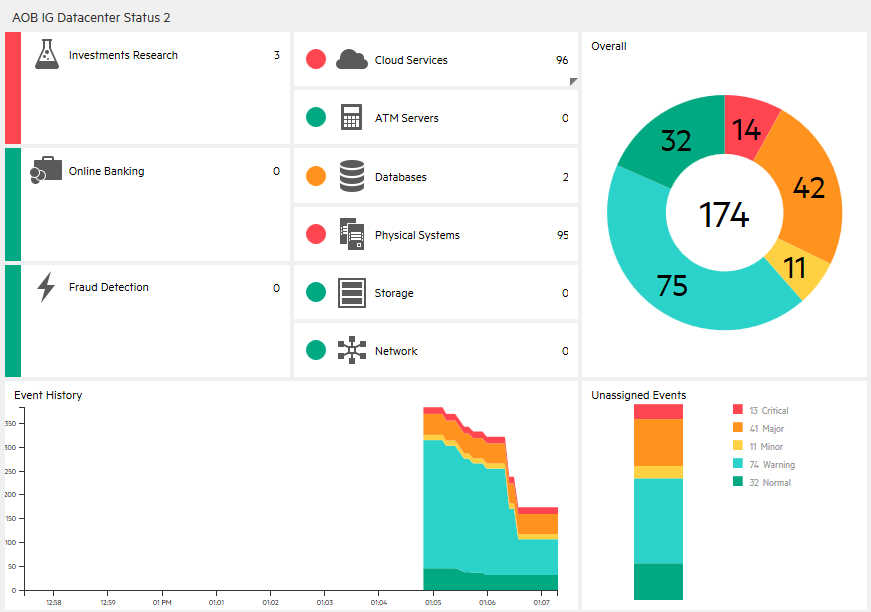The width and height of the screenshot is (871, 612).
Task: Click the 13 Critical legend label
Action: tap(769, 410)
